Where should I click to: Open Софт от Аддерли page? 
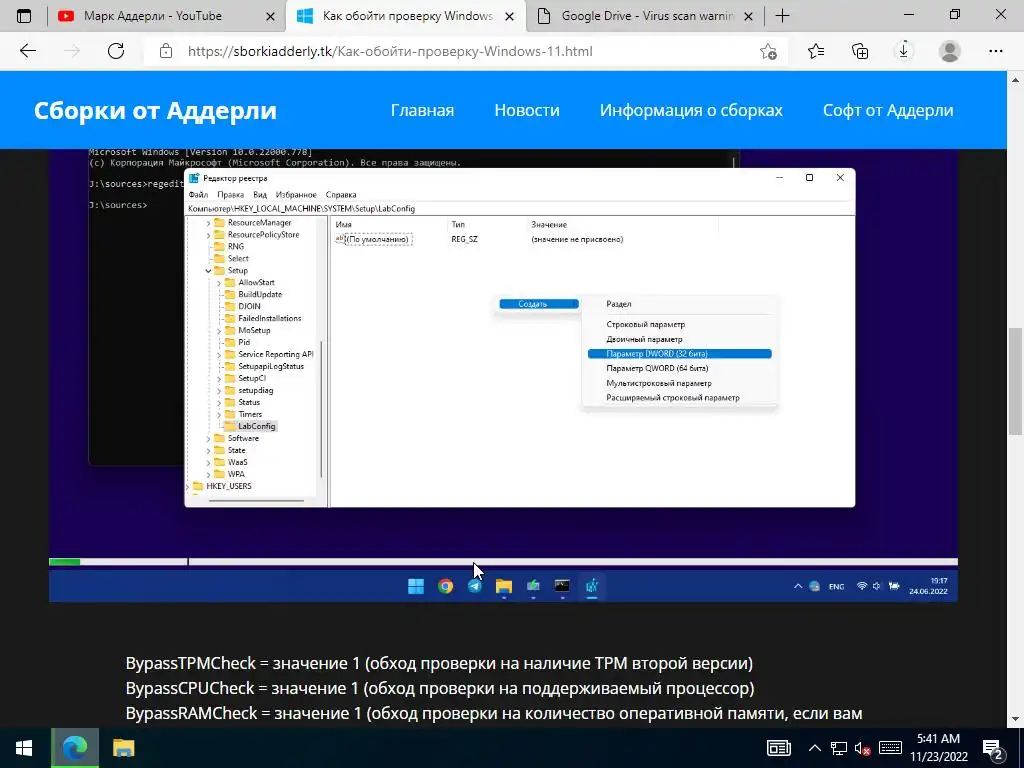(x=888, y=110)
